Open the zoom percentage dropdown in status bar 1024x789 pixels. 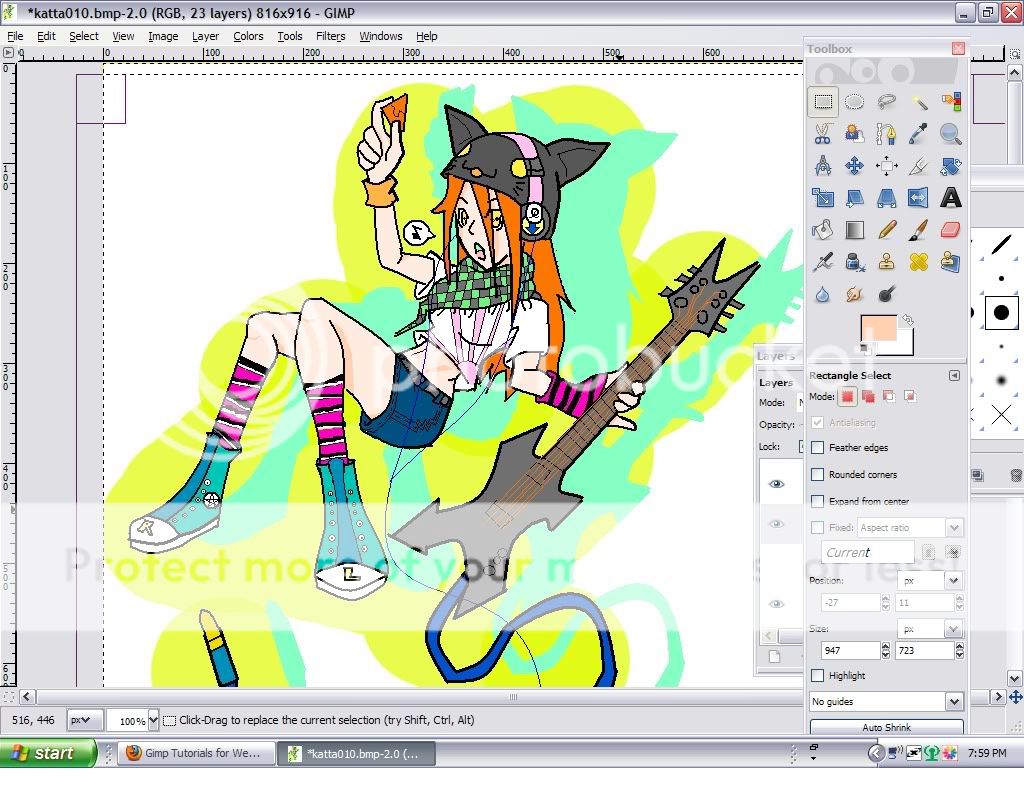click(153, 720)
